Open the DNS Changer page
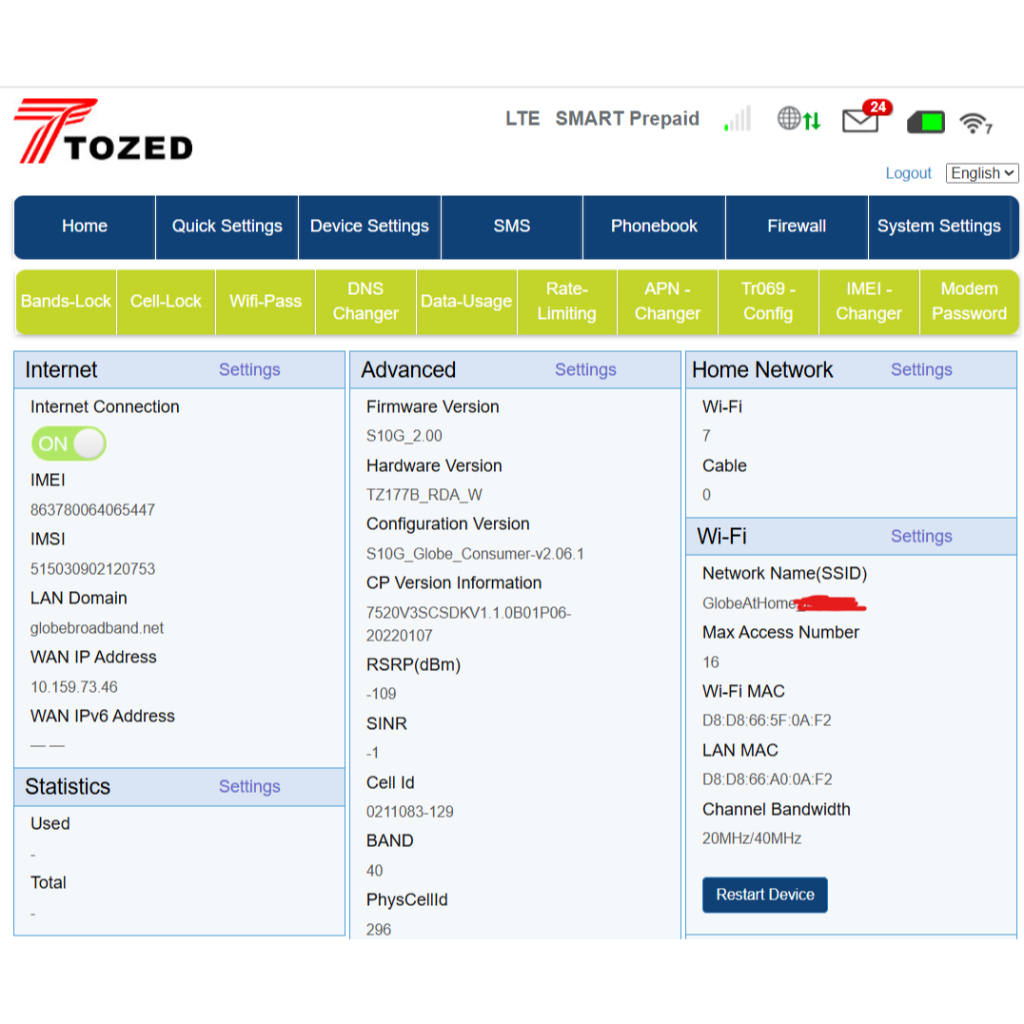The image size is (1024, 1024). 365,301
